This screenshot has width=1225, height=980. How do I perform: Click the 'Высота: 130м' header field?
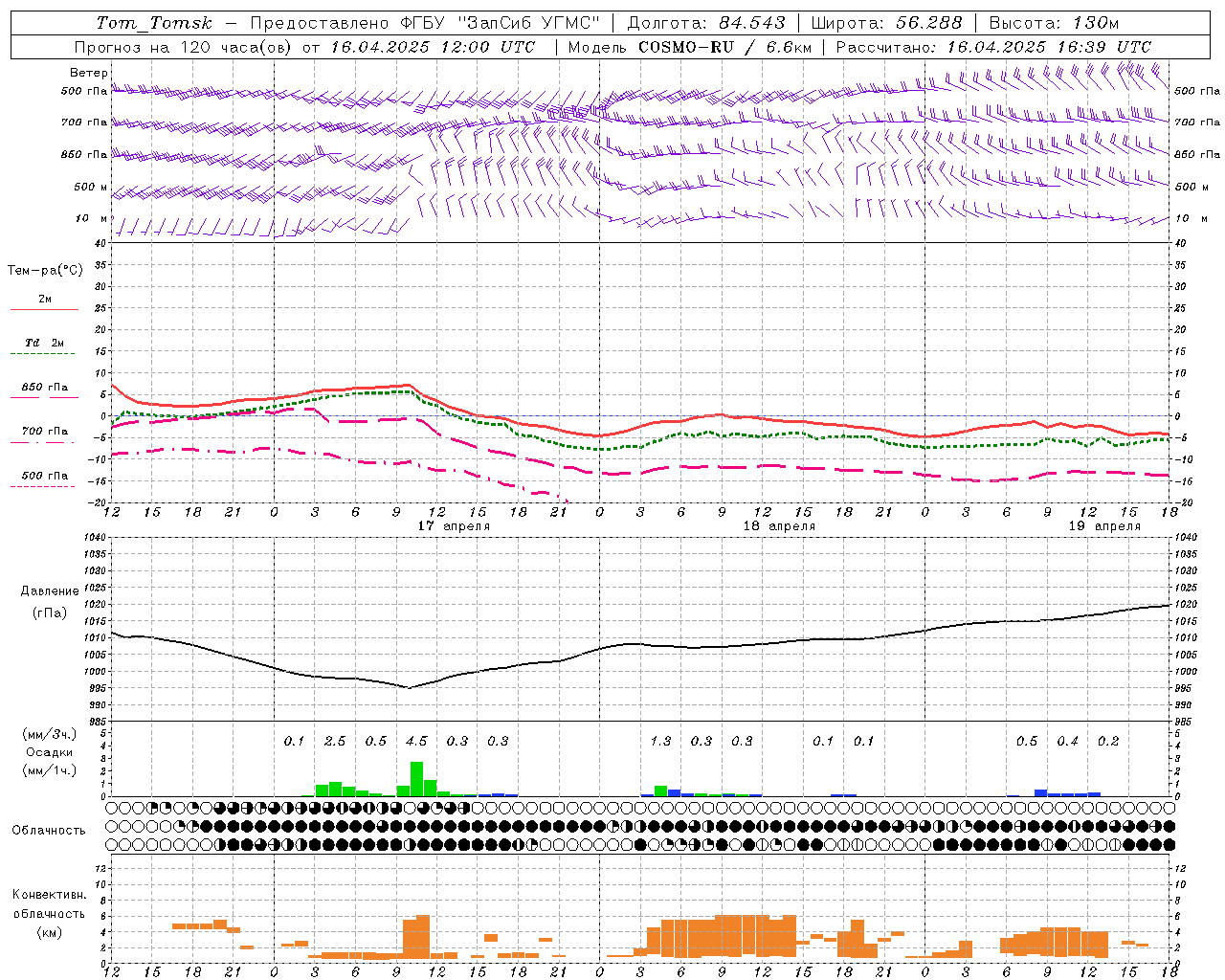pyautogui.click(x=1053, y=23)
